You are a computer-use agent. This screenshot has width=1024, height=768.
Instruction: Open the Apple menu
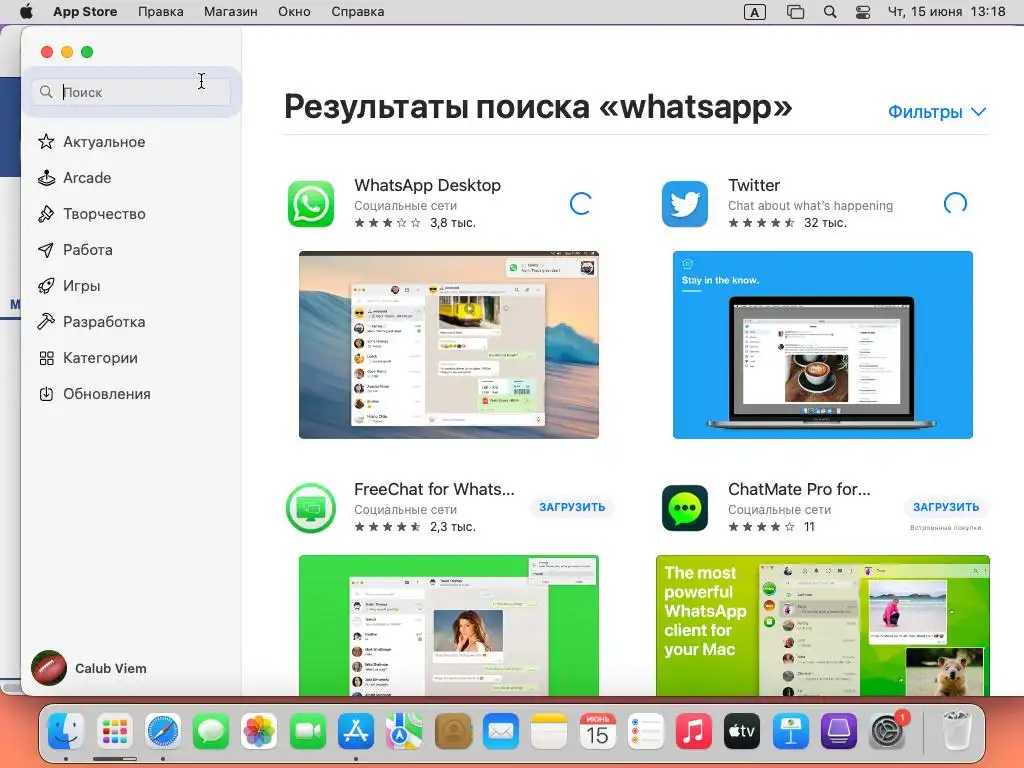[x=26, y=12]
